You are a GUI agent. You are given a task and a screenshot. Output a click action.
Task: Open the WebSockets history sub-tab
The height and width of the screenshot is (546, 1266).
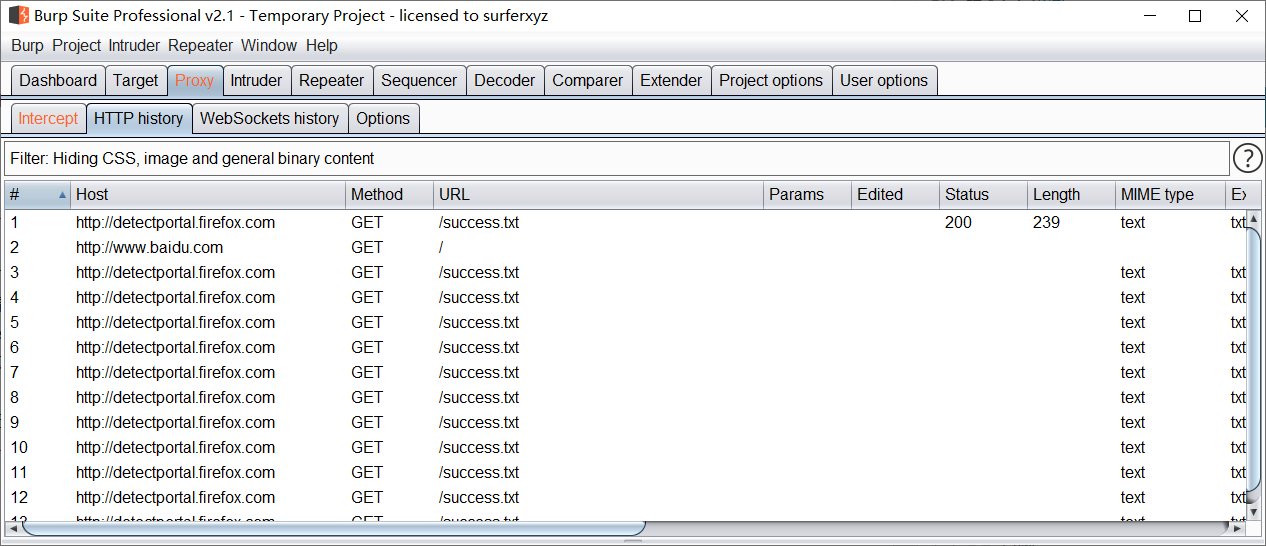click(x=270, y=118)
